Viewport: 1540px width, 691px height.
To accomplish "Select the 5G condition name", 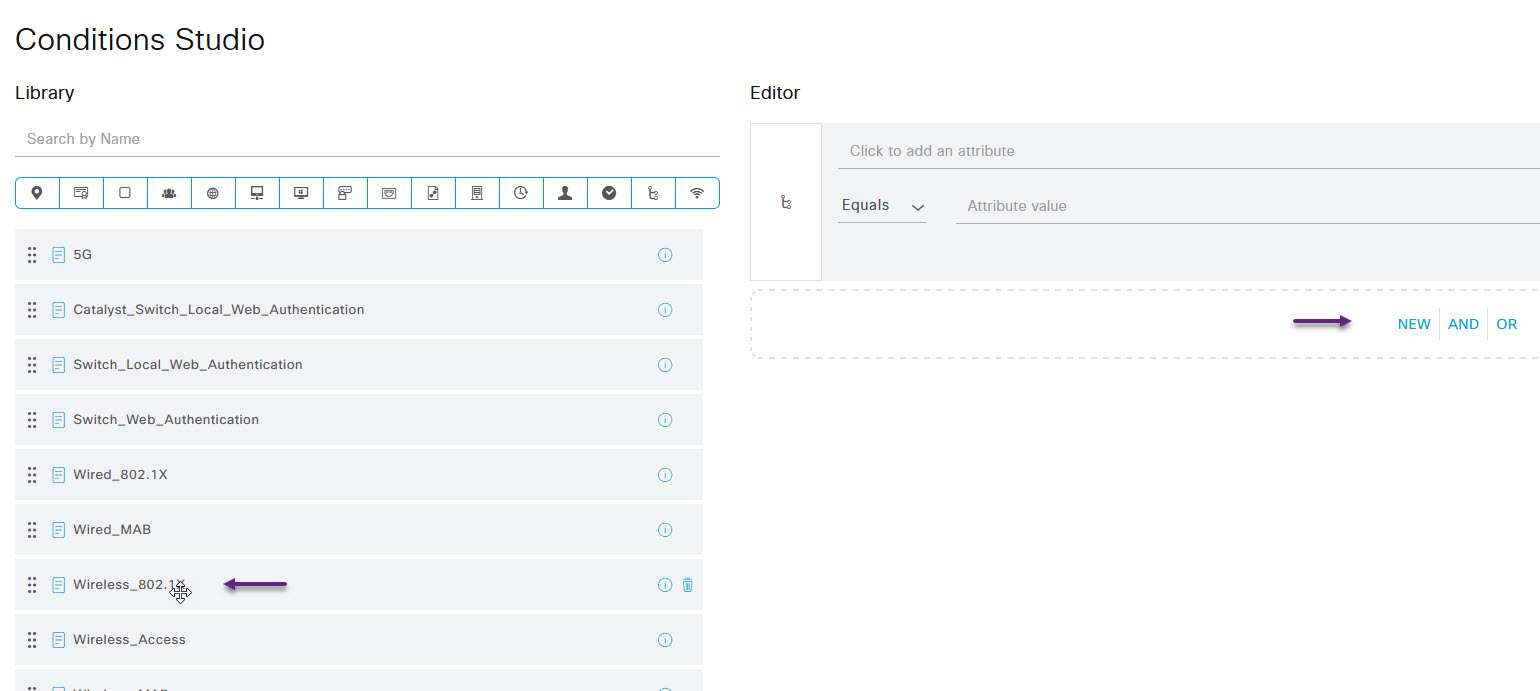I will pyautogui.click(x=83, y=255).
